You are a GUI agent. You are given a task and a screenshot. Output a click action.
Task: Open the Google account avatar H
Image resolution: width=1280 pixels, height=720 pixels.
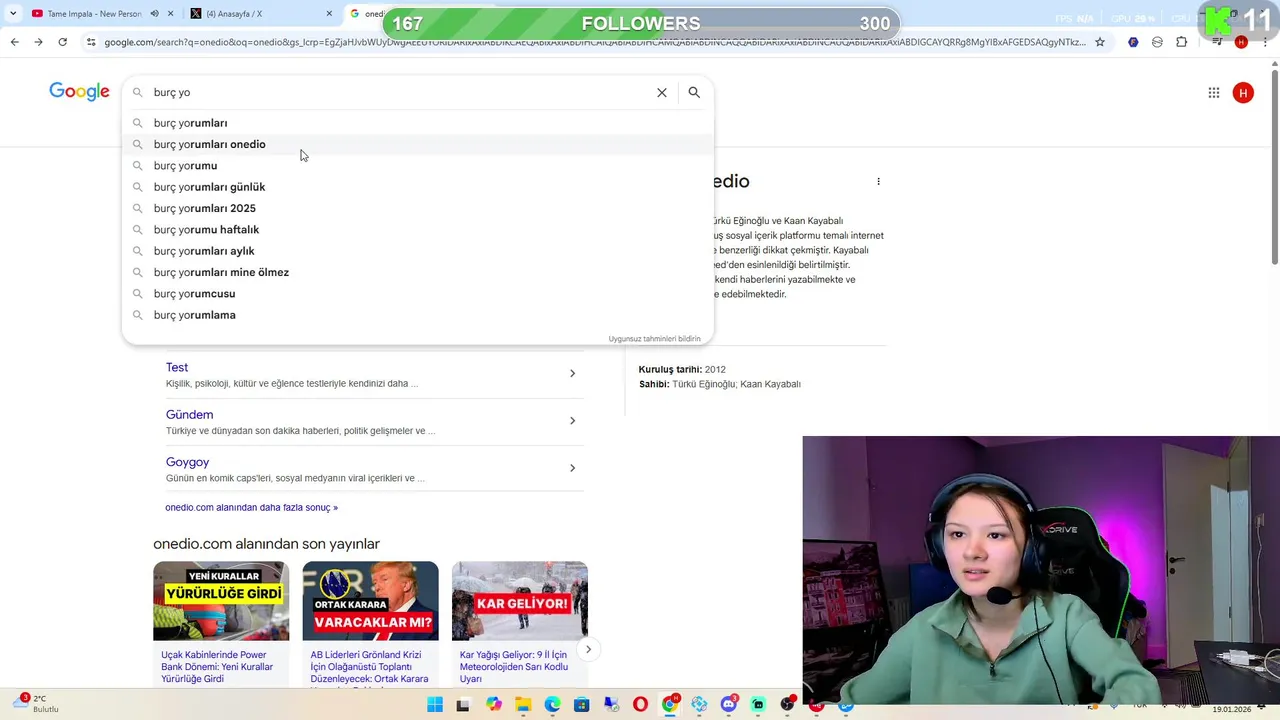click(x=1243, y=93)
